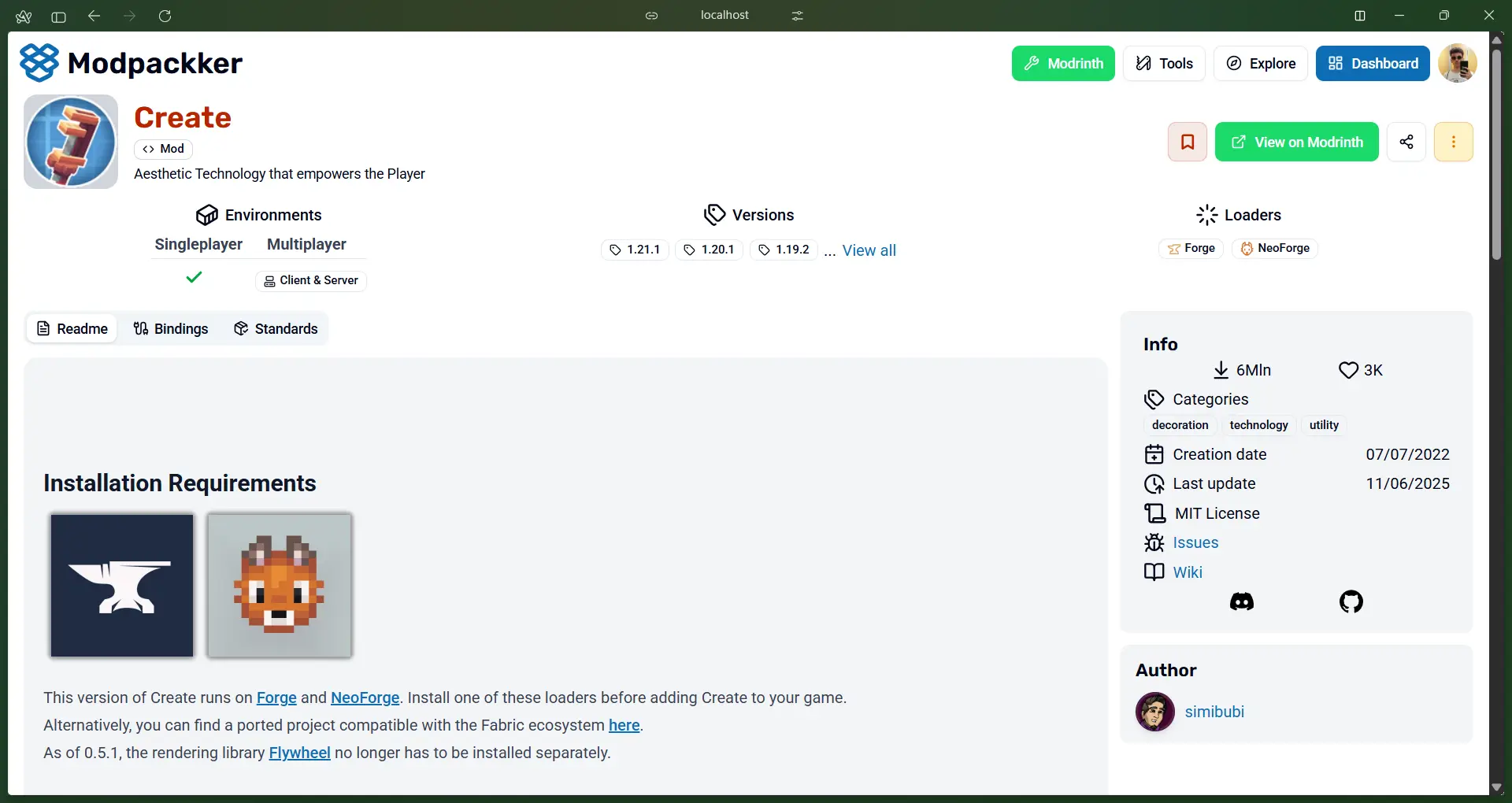The width and height of the screenshot is (1512, 803).
Task: Bookmark the Create mod
Action: (1188, 142)
